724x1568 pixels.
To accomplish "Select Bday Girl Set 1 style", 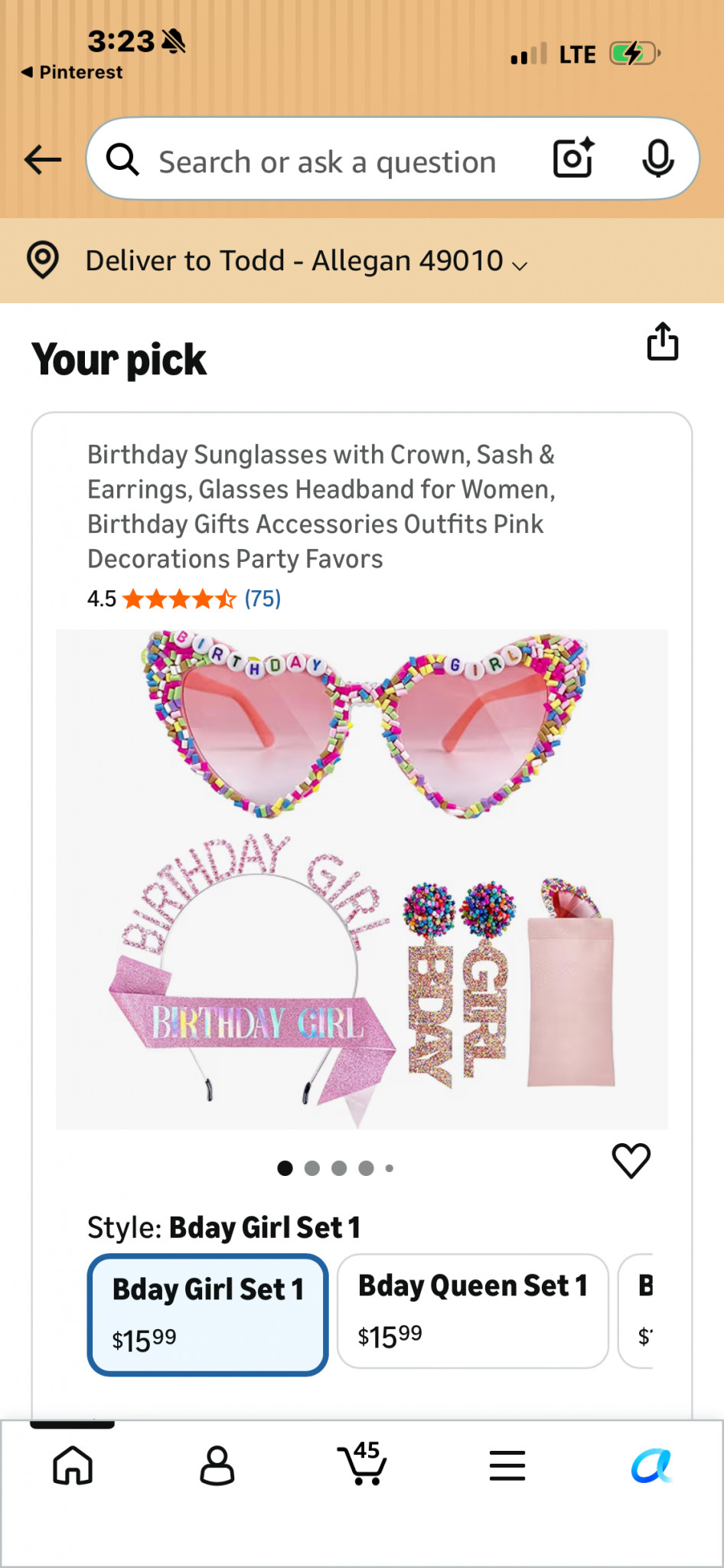I will pos(208,1315).
